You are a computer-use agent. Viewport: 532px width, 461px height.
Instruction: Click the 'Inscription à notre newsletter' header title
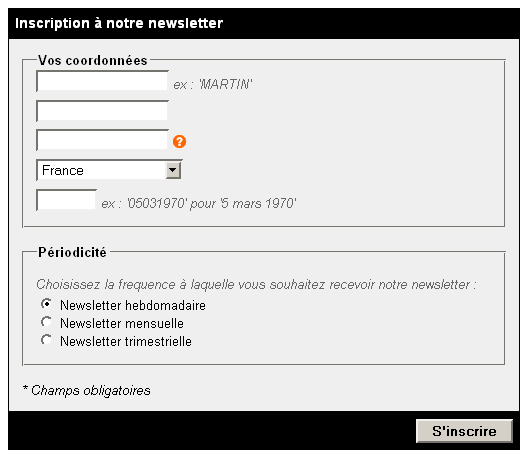119,23
